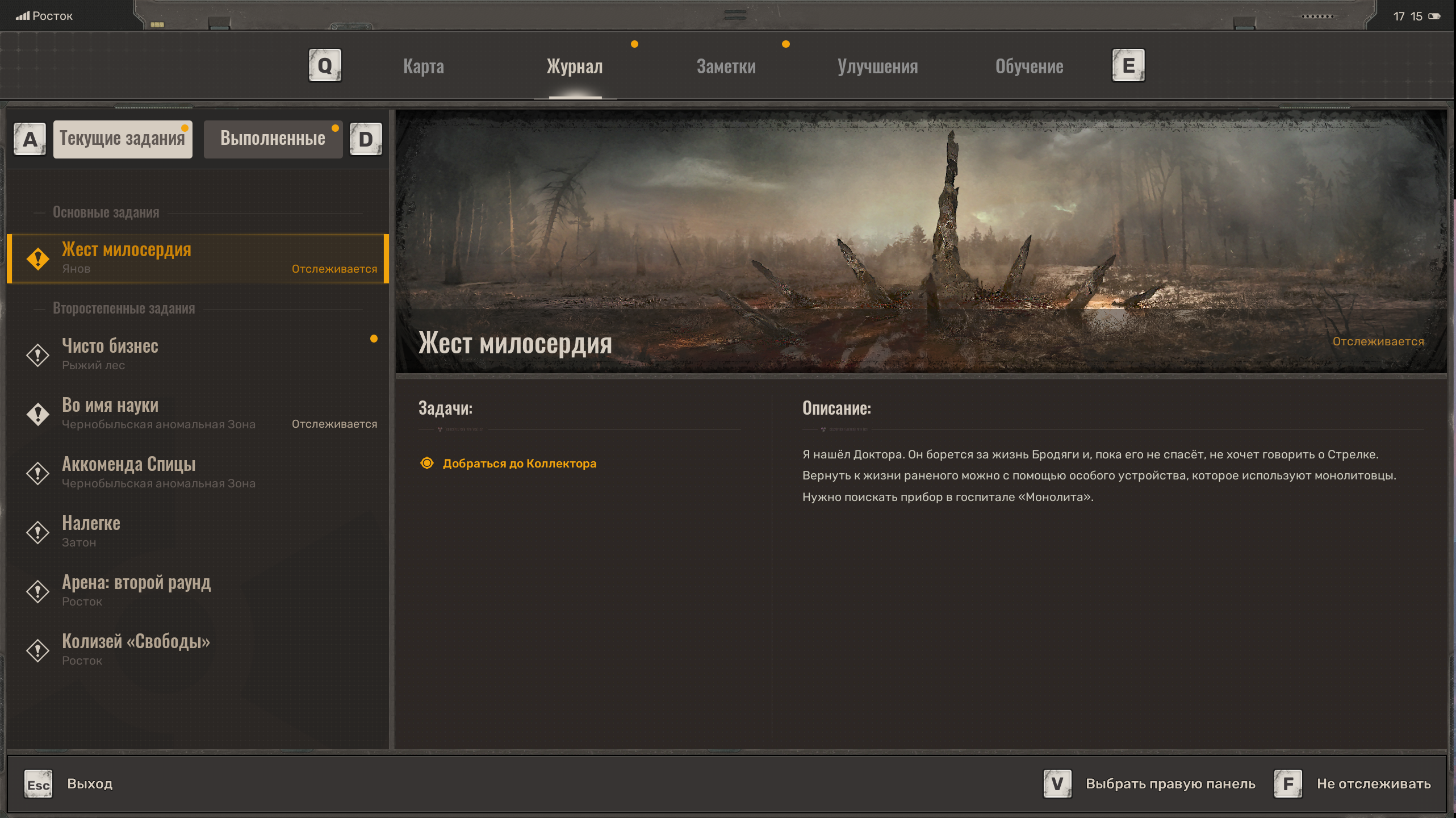
Task: Click the Задачи: heading
Action: coord(445,408)
